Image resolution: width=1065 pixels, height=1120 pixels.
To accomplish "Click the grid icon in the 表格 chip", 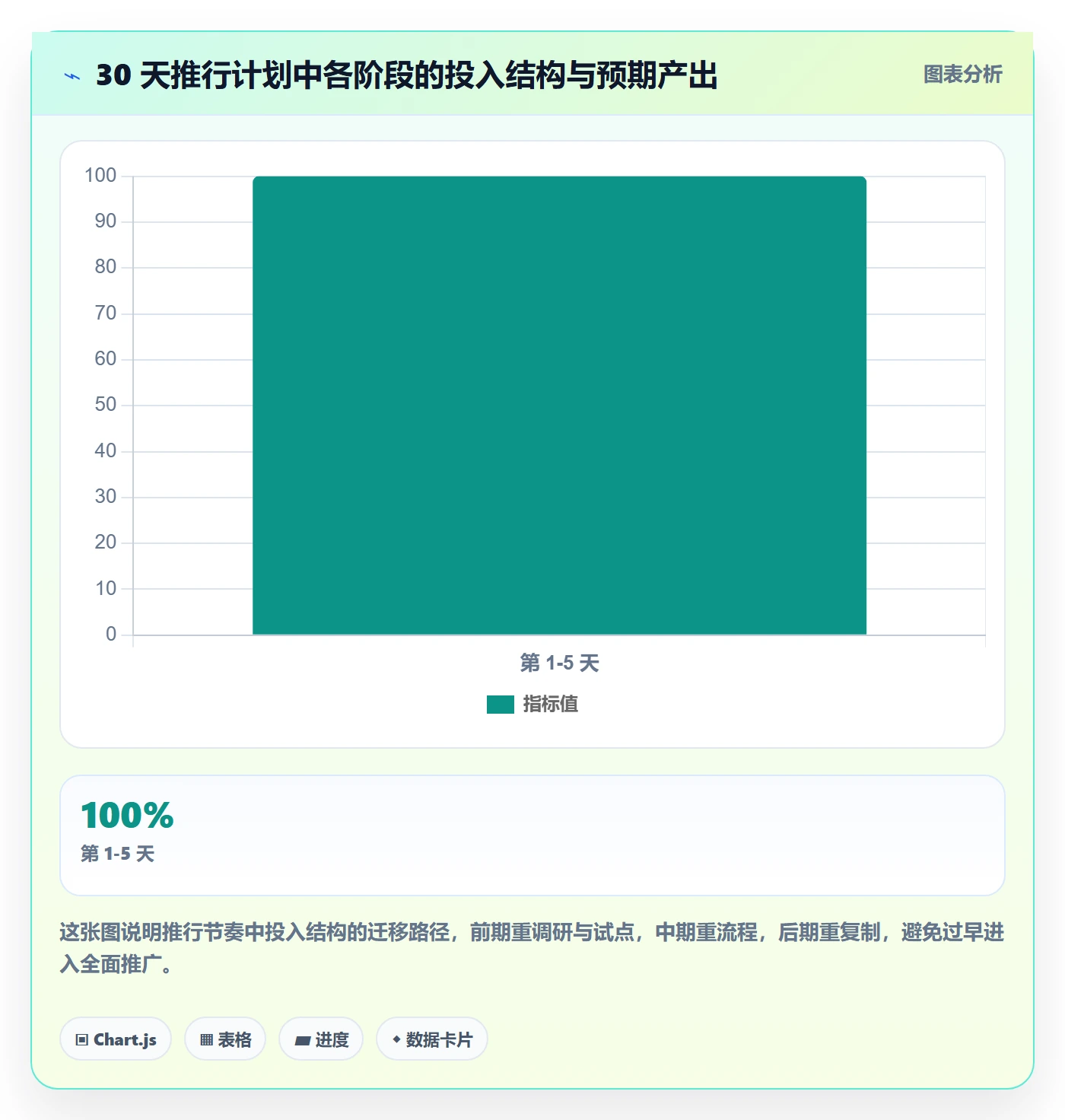I will point(206,1040).
